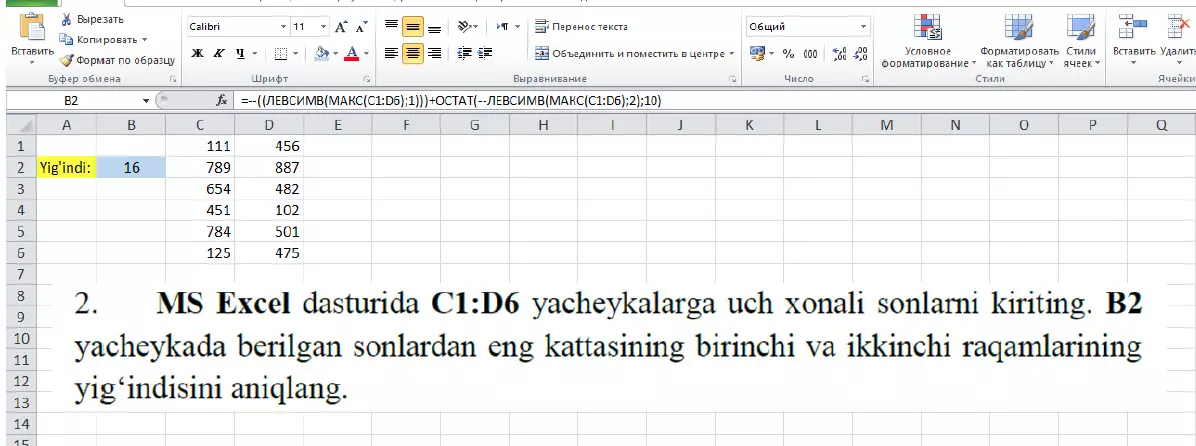Click the text orientation icon
Viewport: 1196px width, 446px height.
coord(465,27)
